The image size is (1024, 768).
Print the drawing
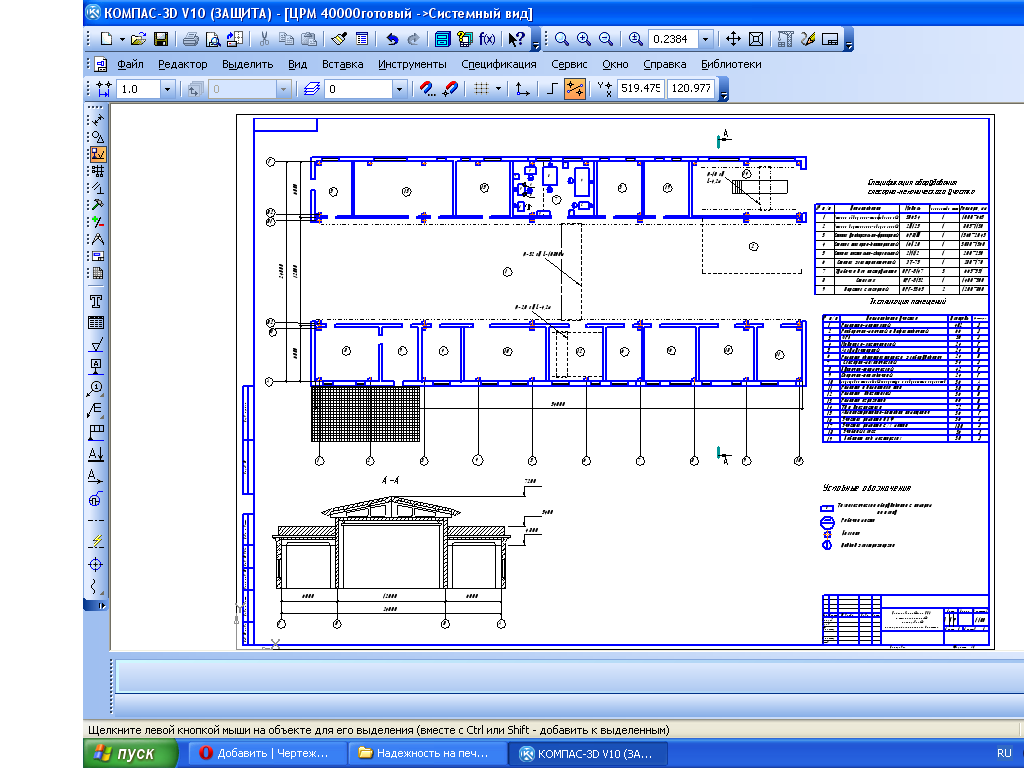tap(191, 39)
